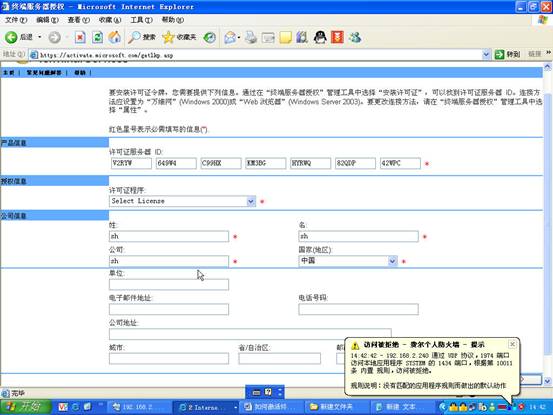This screenshot has width=553, height=415.
Task: Click the third ID box C99HX
Action: pos(221,163)
